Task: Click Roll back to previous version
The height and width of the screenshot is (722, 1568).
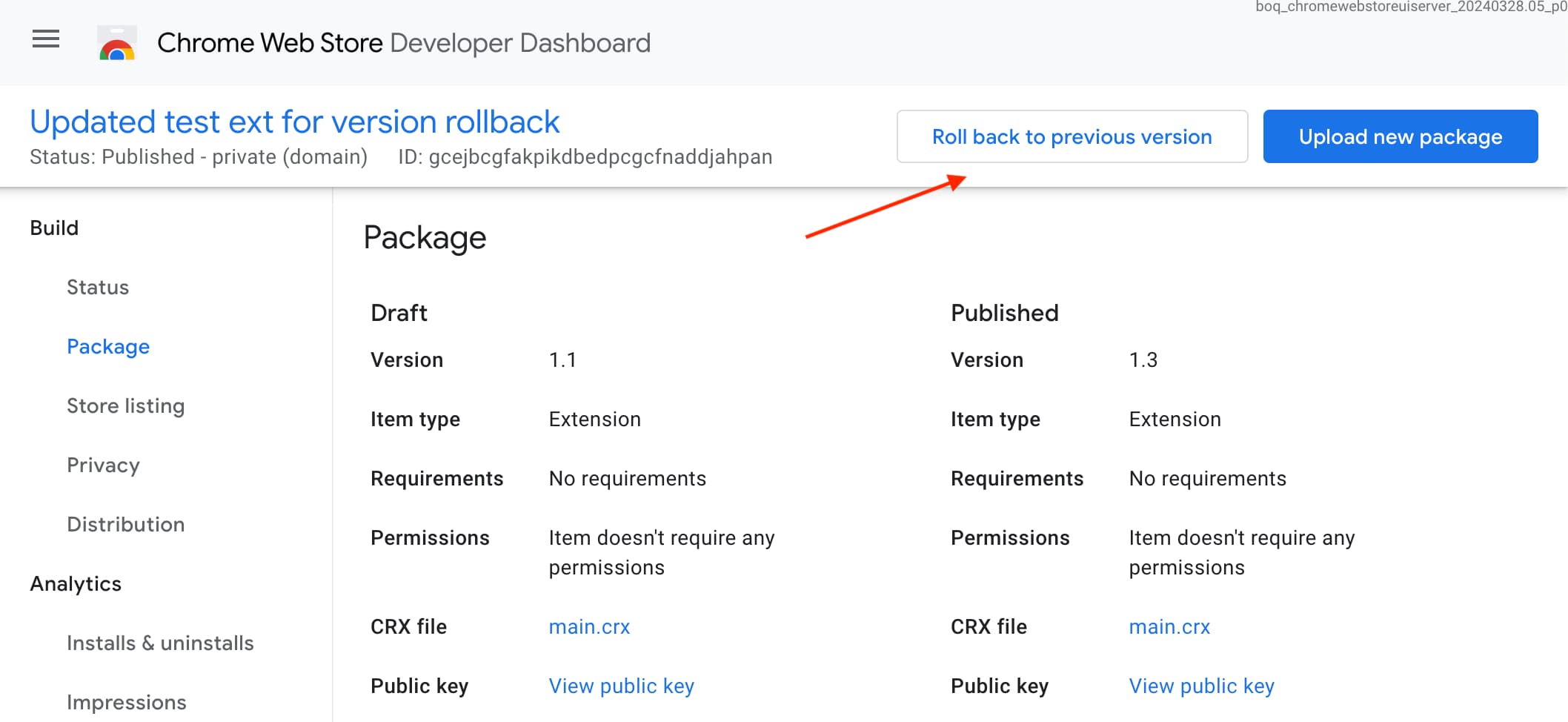Action: pos(1072,136)
